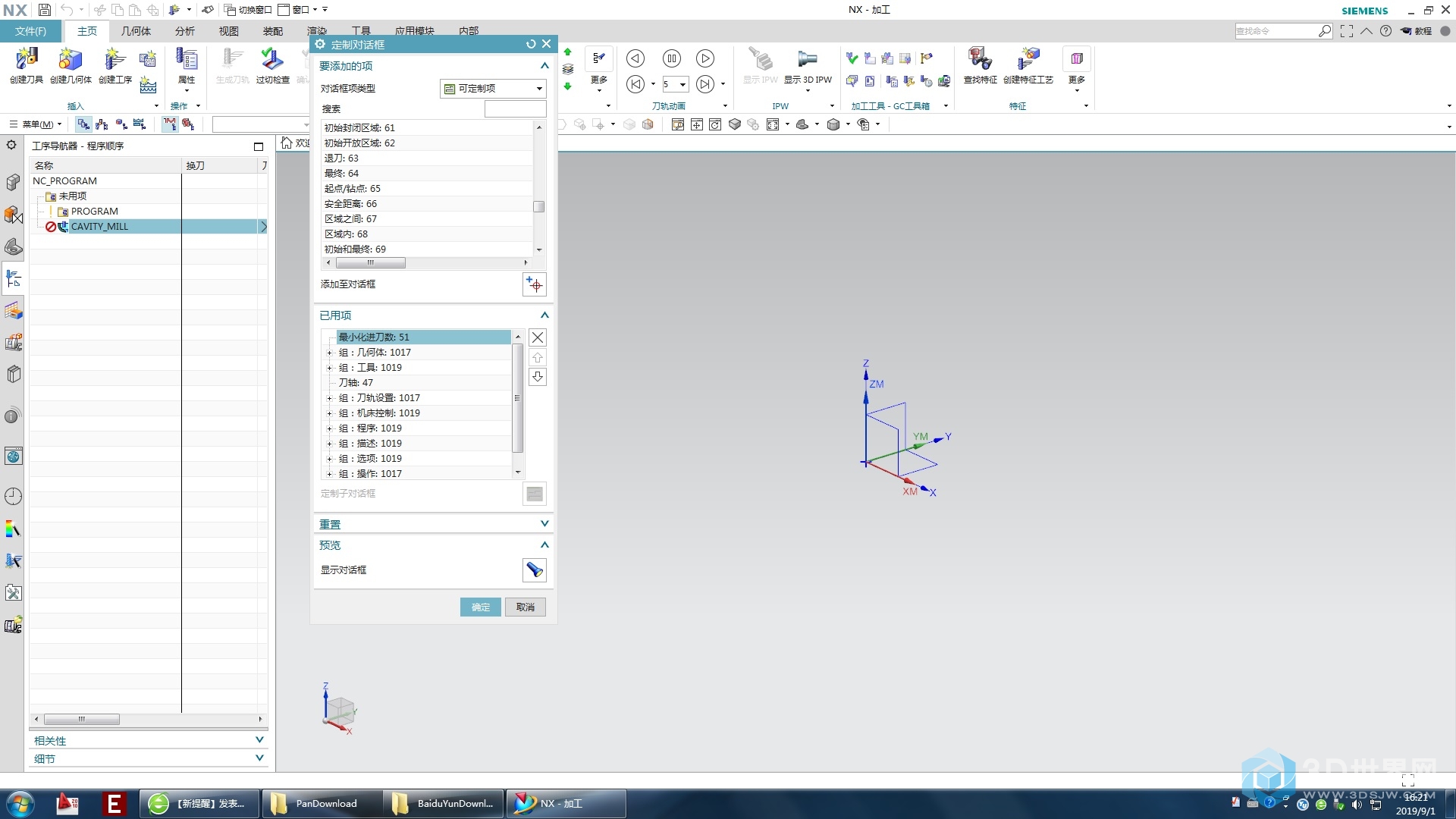Remove selected item with the X button
Viewport: 1456px width, 819px height.
point(538,337)
